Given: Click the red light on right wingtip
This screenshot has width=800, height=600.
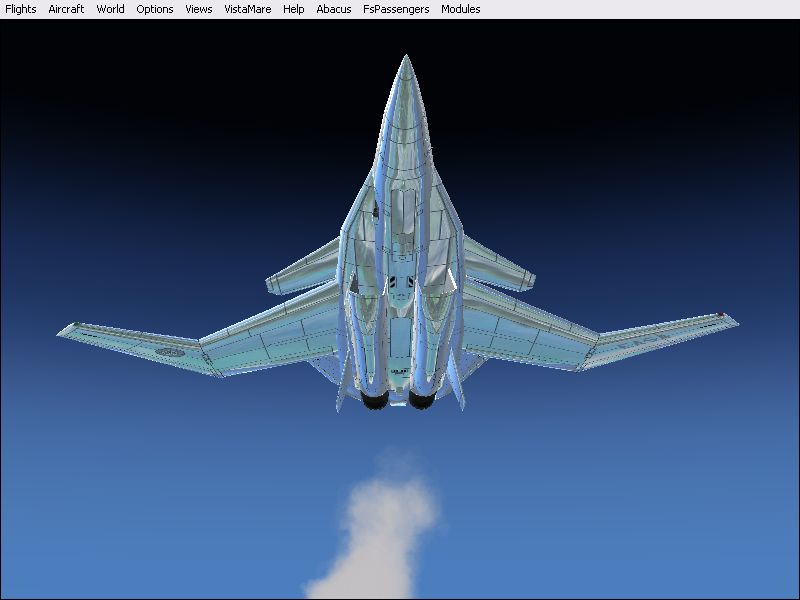Looking at the screenshot, I should 721,316.
